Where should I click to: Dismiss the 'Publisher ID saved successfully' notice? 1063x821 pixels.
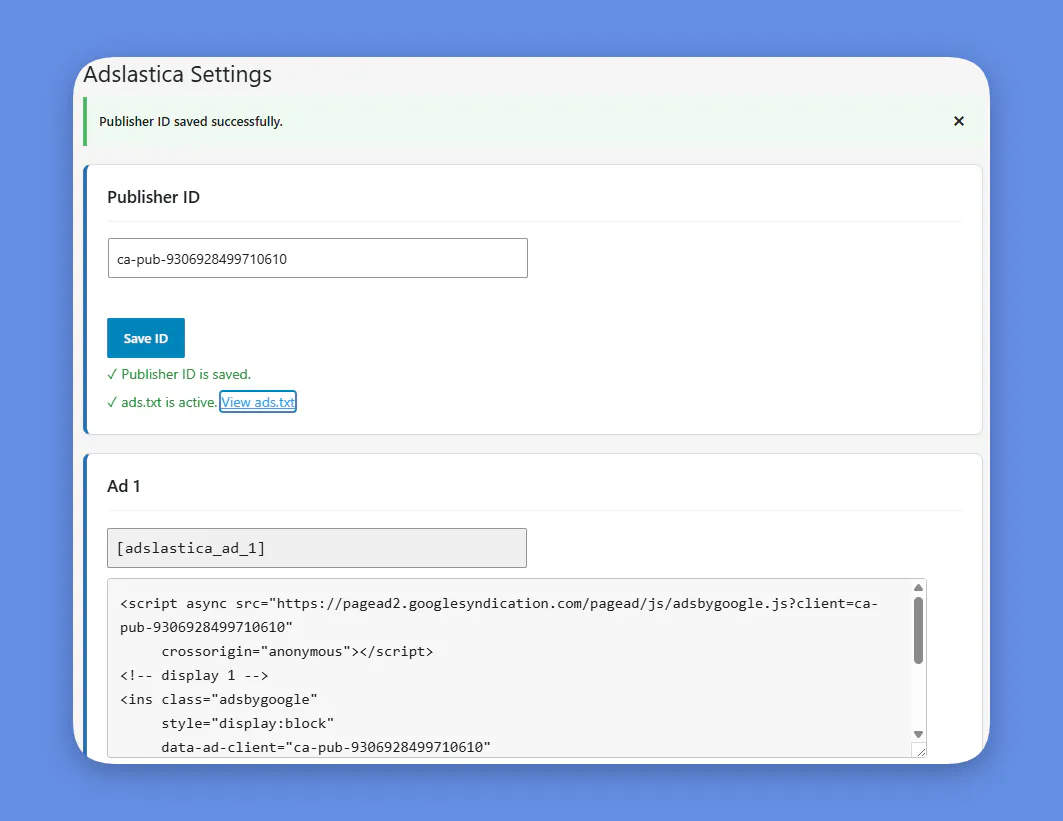click(x=958, y=121)
